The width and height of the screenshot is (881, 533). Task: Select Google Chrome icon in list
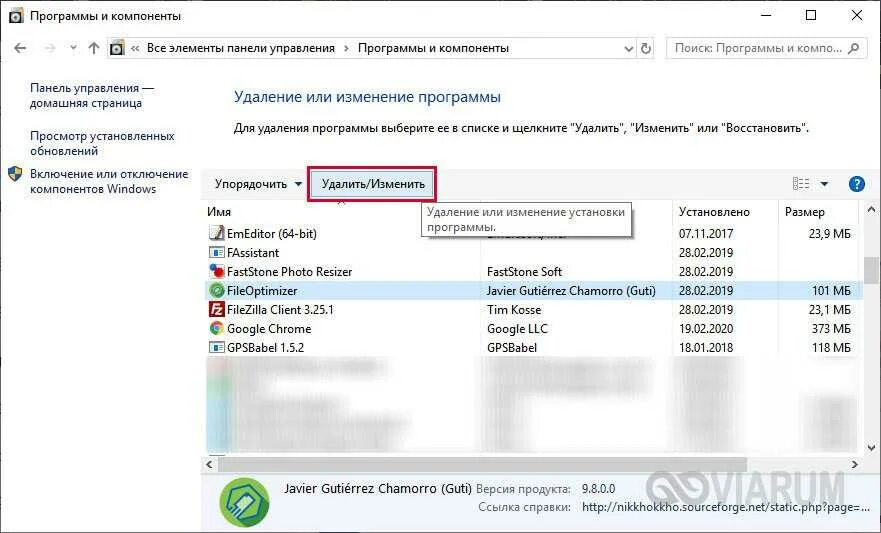point(216,328)
